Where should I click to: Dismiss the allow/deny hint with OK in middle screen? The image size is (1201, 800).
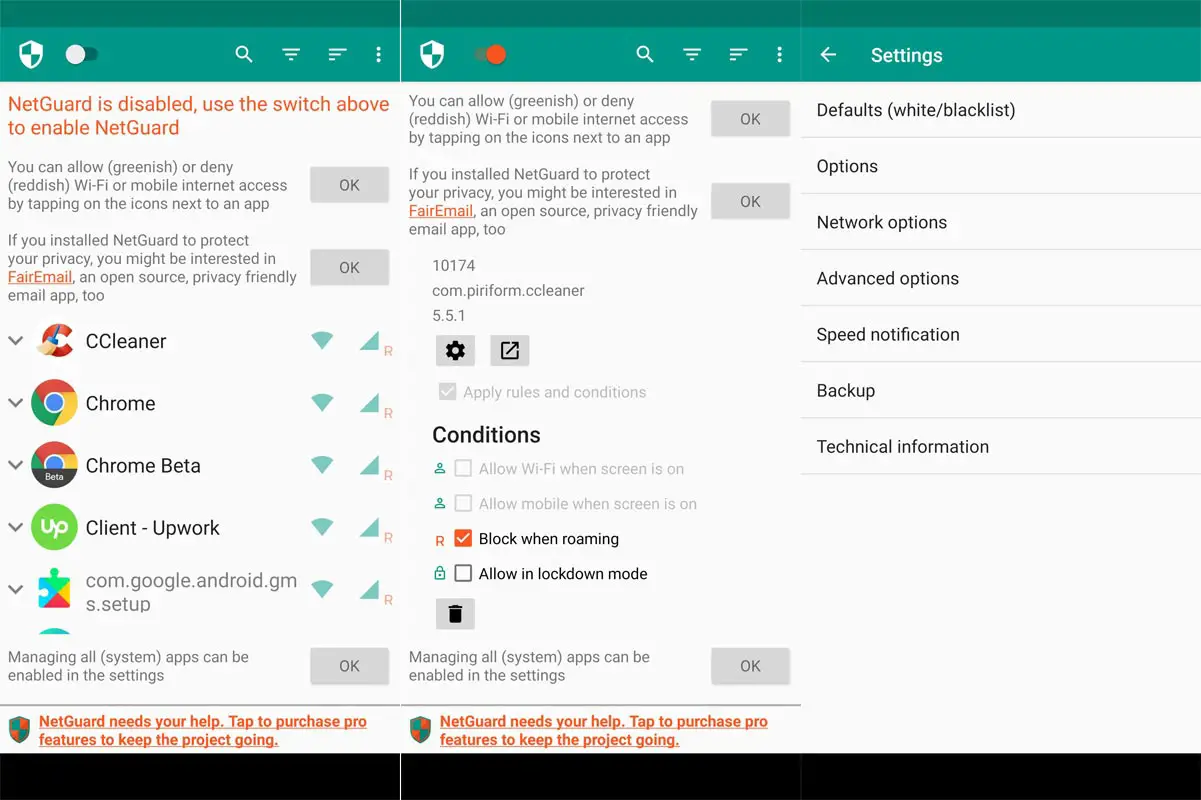[750, 119]
